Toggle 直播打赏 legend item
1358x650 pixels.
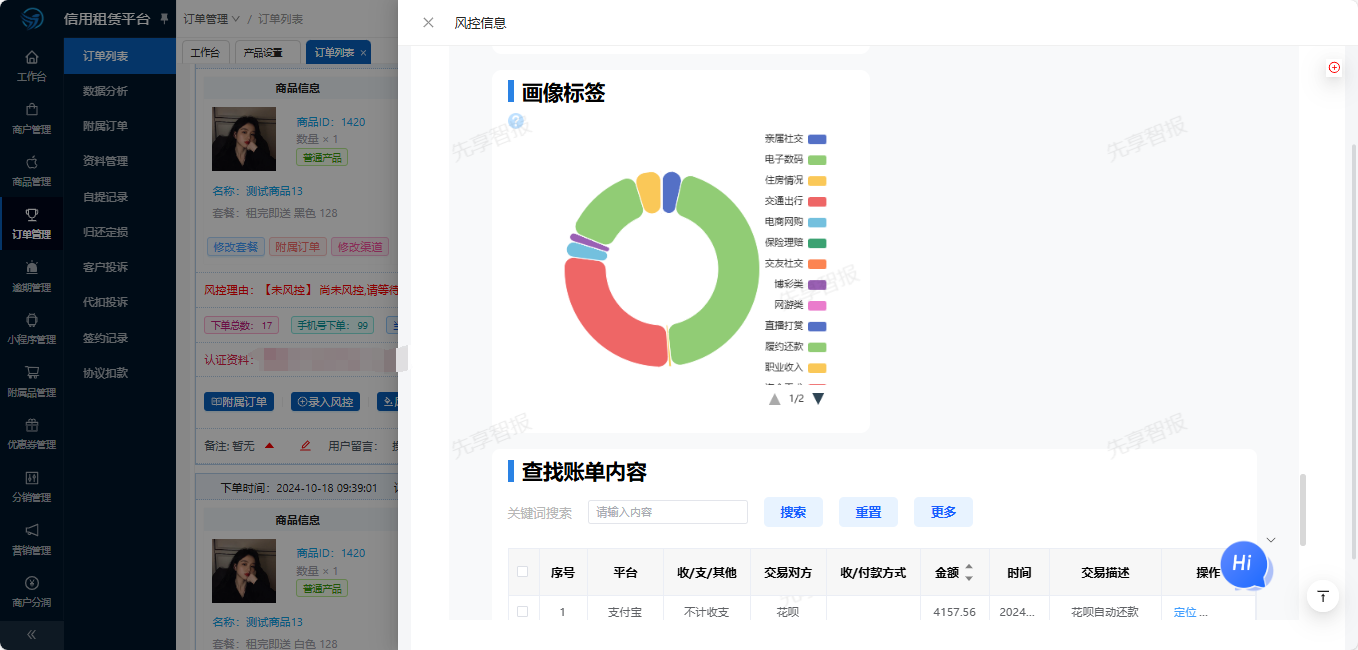(795, 326)
